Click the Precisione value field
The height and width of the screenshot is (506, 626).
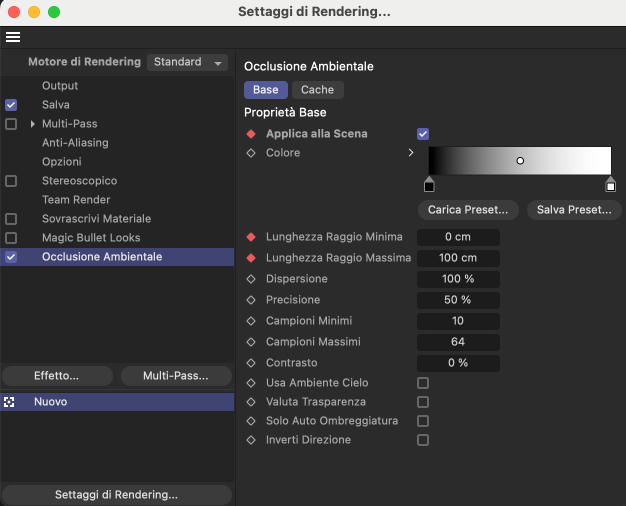pyautogui.click(x=458, y=300)
